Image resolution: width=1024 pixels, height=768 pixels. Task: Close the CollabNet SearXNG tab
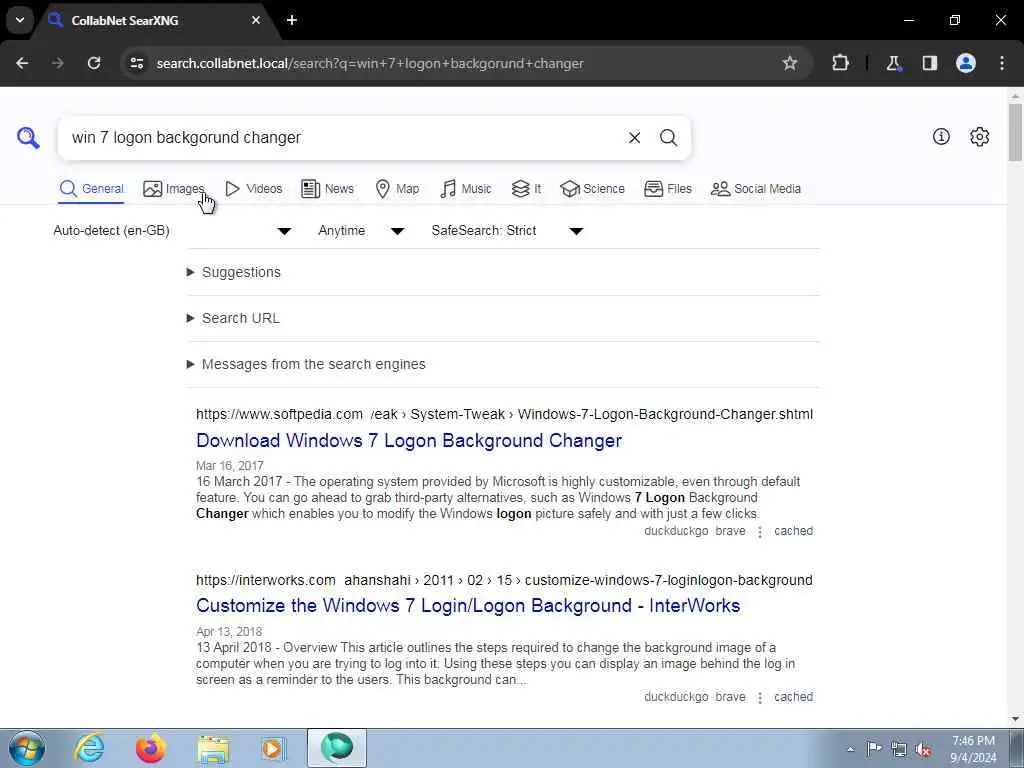[256, 20]
